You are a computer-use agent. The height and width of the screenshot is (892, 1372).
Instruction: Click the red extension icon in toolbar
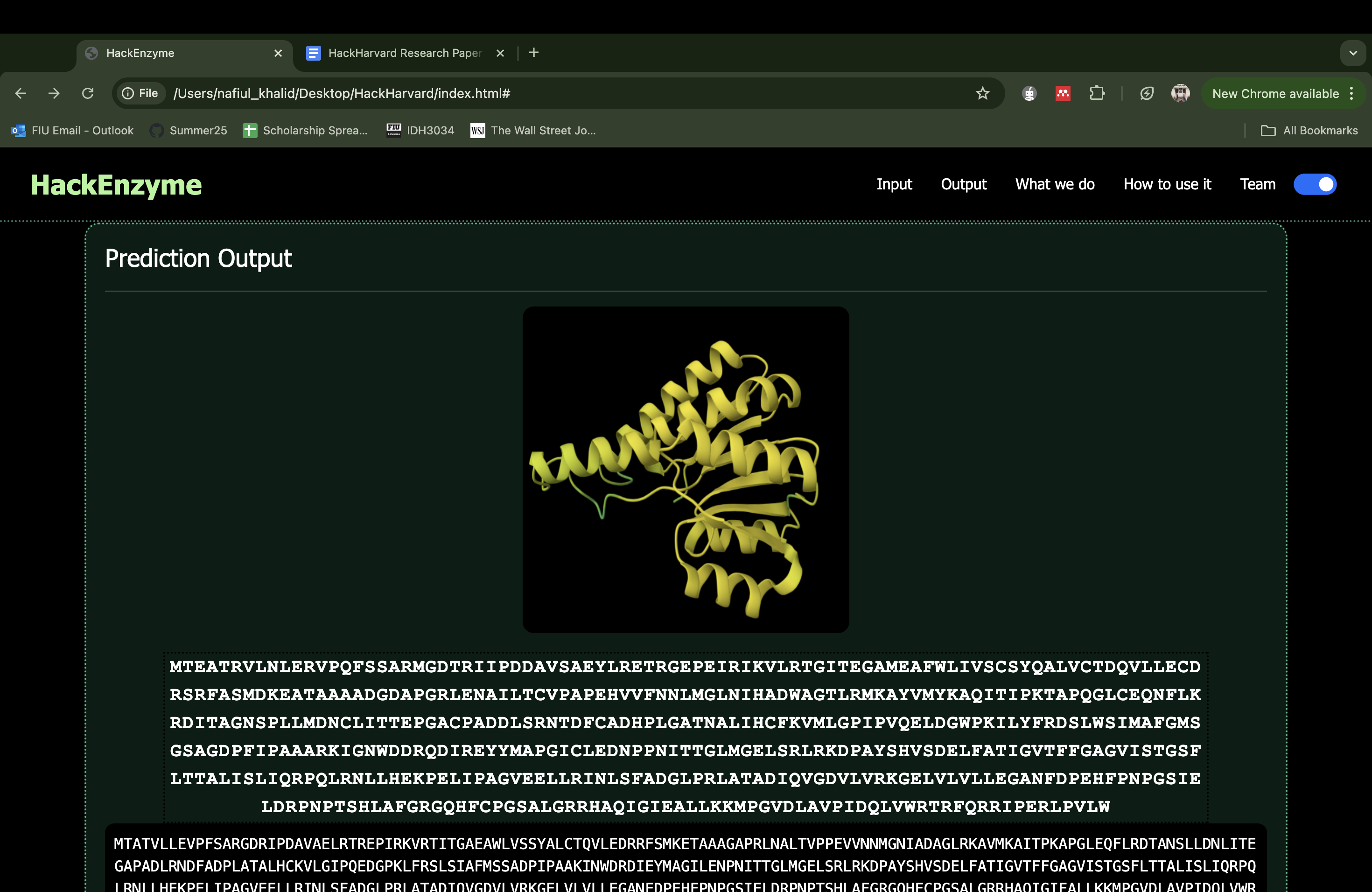(x=1063, y=93)
